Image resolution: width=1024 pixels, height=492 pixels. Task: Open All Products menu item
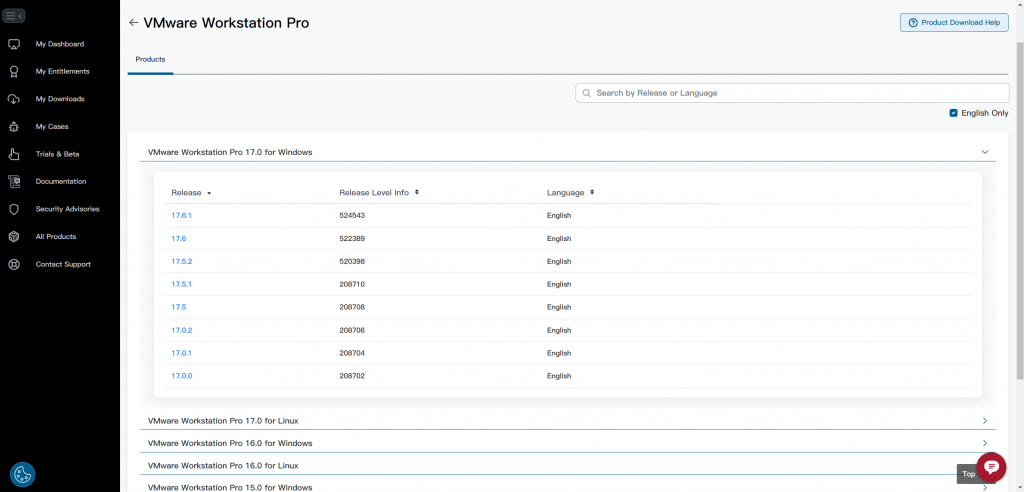56,237
